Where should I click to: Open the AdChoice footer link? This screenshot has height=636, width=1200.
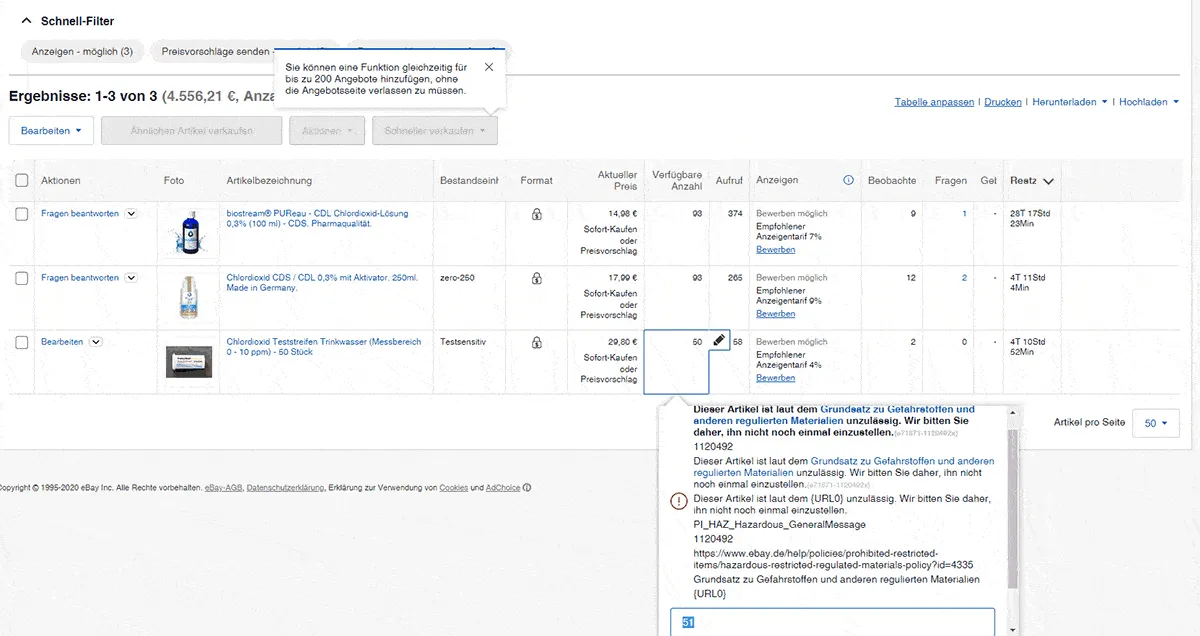click(x=503, y=488)
